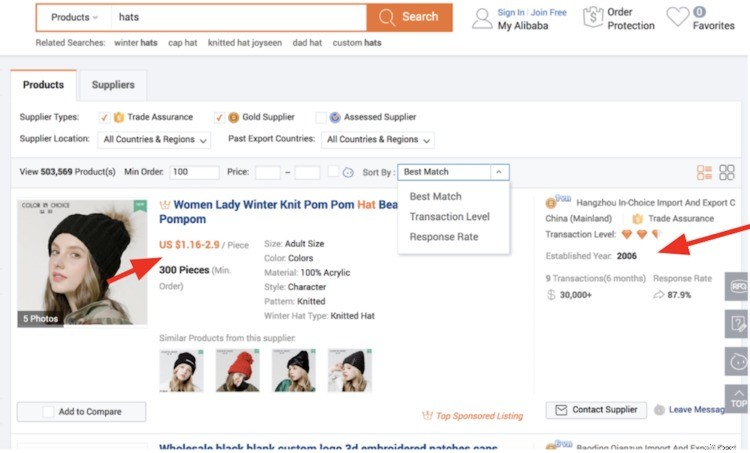Open the Hangzhou In-Choice Import And Export supplier link

[x=655, y=203]
